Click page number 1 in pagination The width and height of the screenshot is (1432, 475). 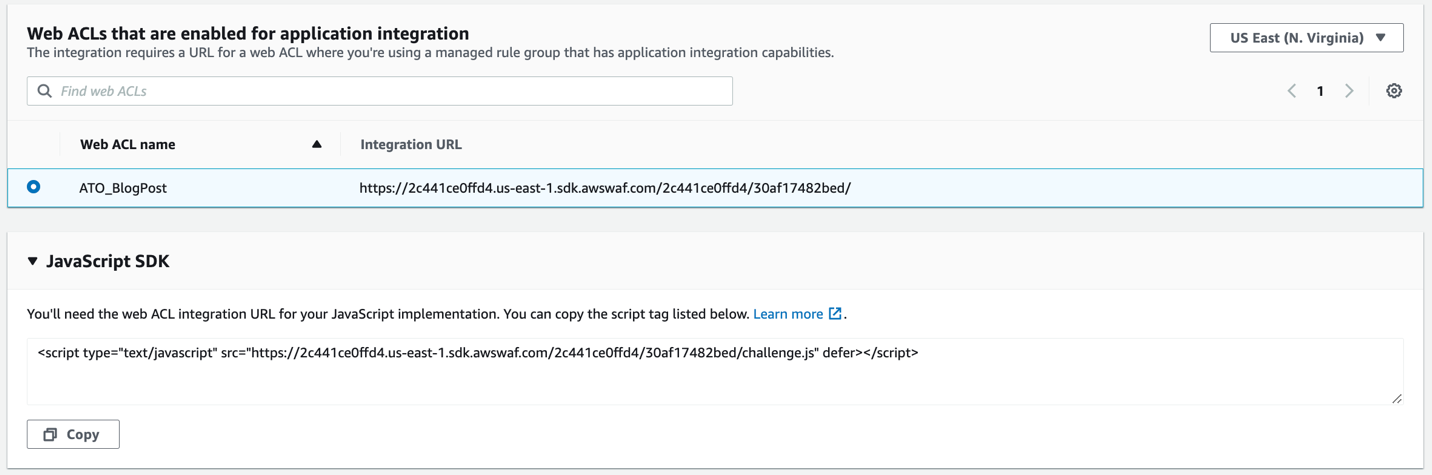[1320, 91]
